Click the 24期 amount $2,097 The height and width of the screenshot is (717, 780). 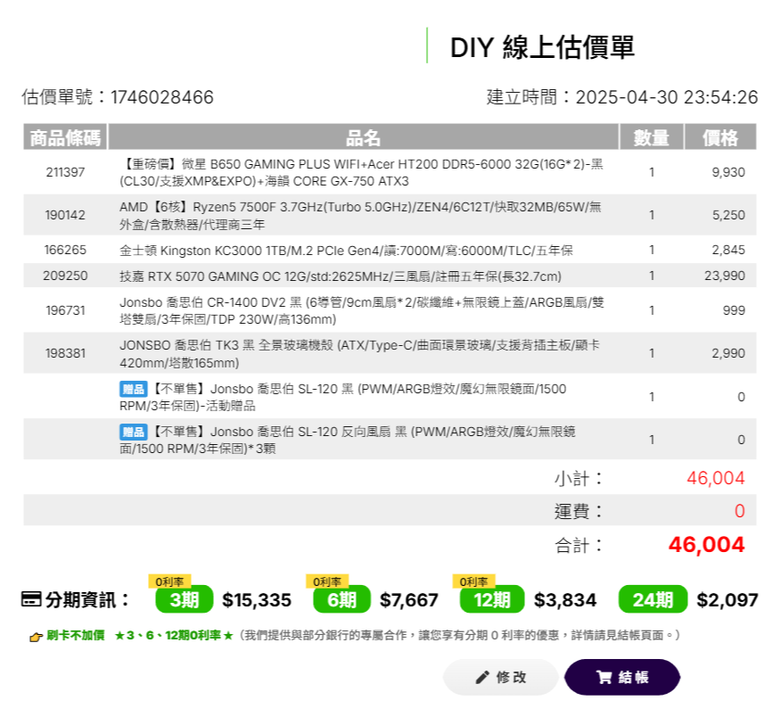coord(727,600)
